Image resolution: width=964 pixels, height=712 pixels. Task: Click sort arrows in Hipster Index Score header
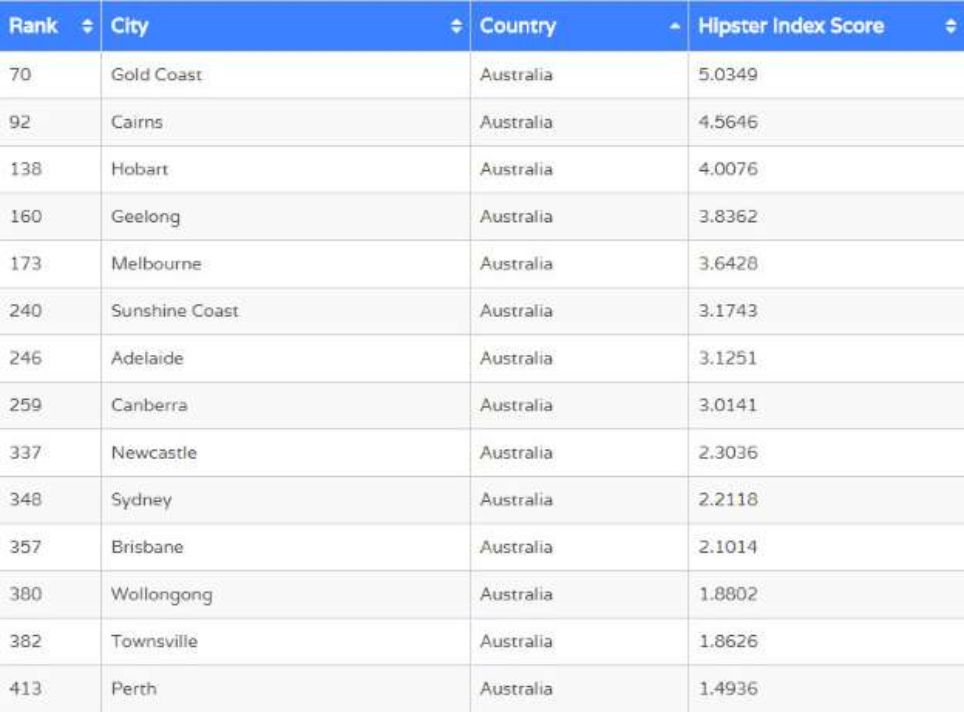[x=950, y=27]
